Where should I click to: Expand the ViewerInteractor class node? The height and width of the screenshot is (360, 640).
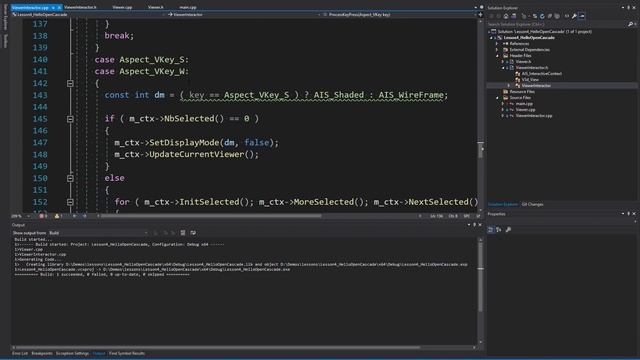click(509, 86)
